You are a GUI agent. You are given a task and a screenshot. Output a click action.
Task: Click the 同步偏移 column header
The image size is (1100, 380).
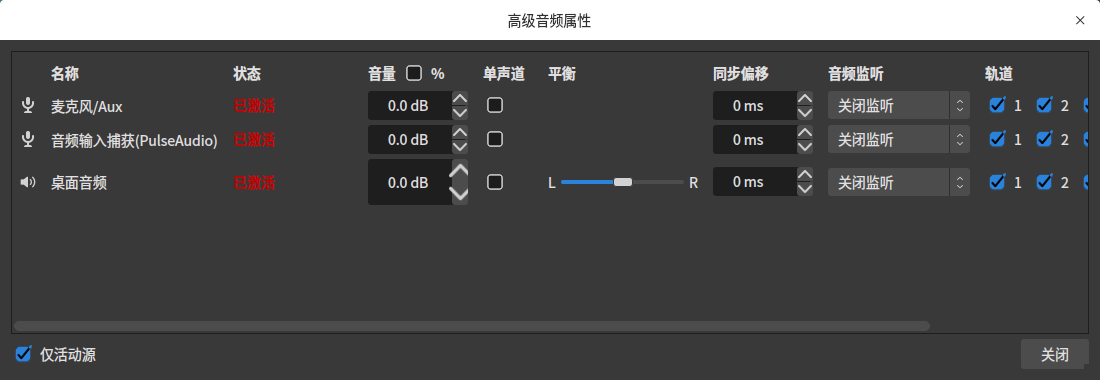(741, 73)
